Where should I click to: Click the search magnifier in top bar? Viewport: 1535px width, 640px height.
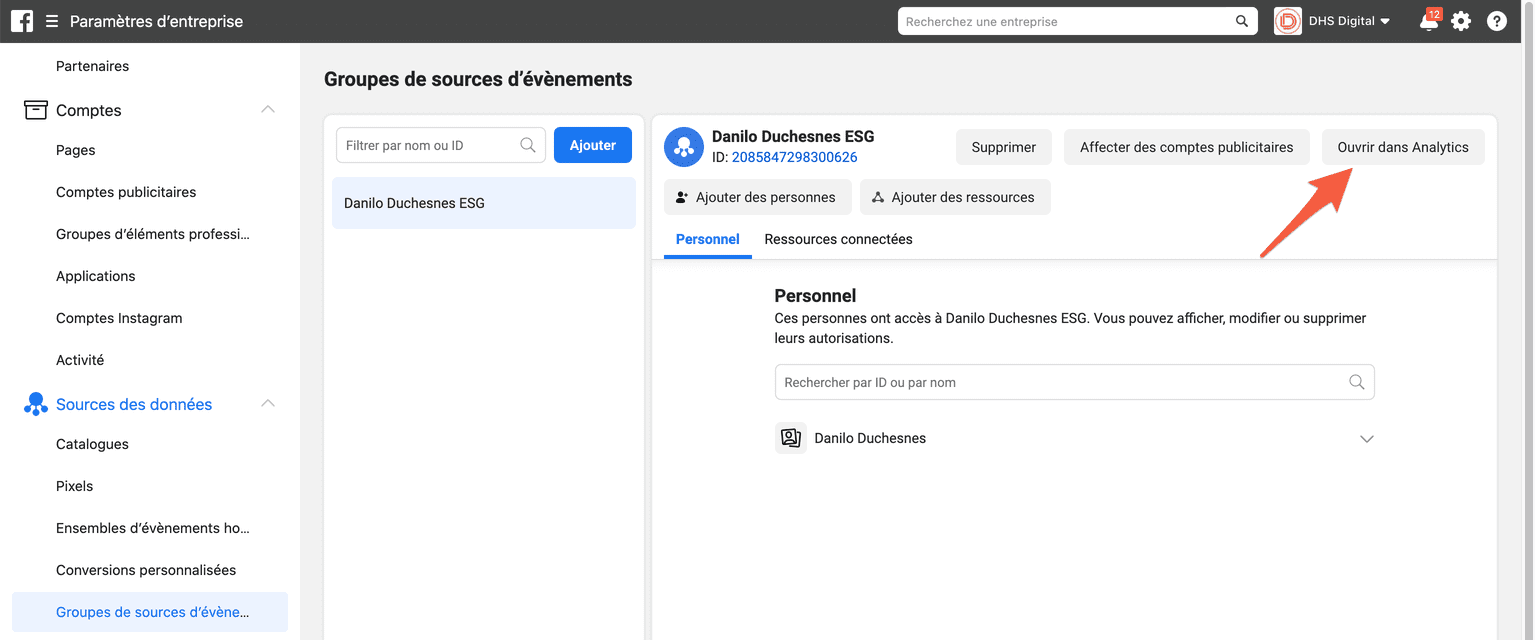[x=1242, y=21]
